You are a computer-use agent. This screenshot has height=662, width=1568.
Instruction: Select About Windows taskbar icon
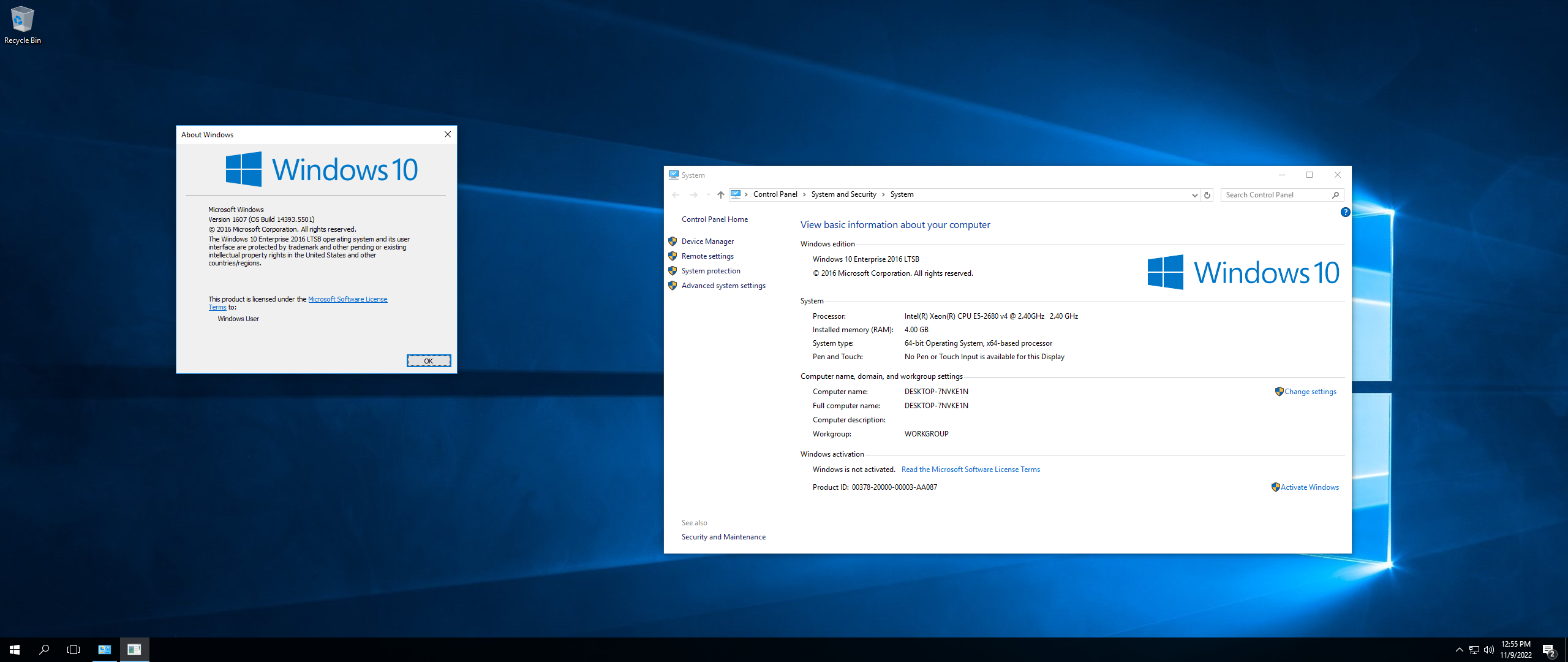click(x=134, y=650)
